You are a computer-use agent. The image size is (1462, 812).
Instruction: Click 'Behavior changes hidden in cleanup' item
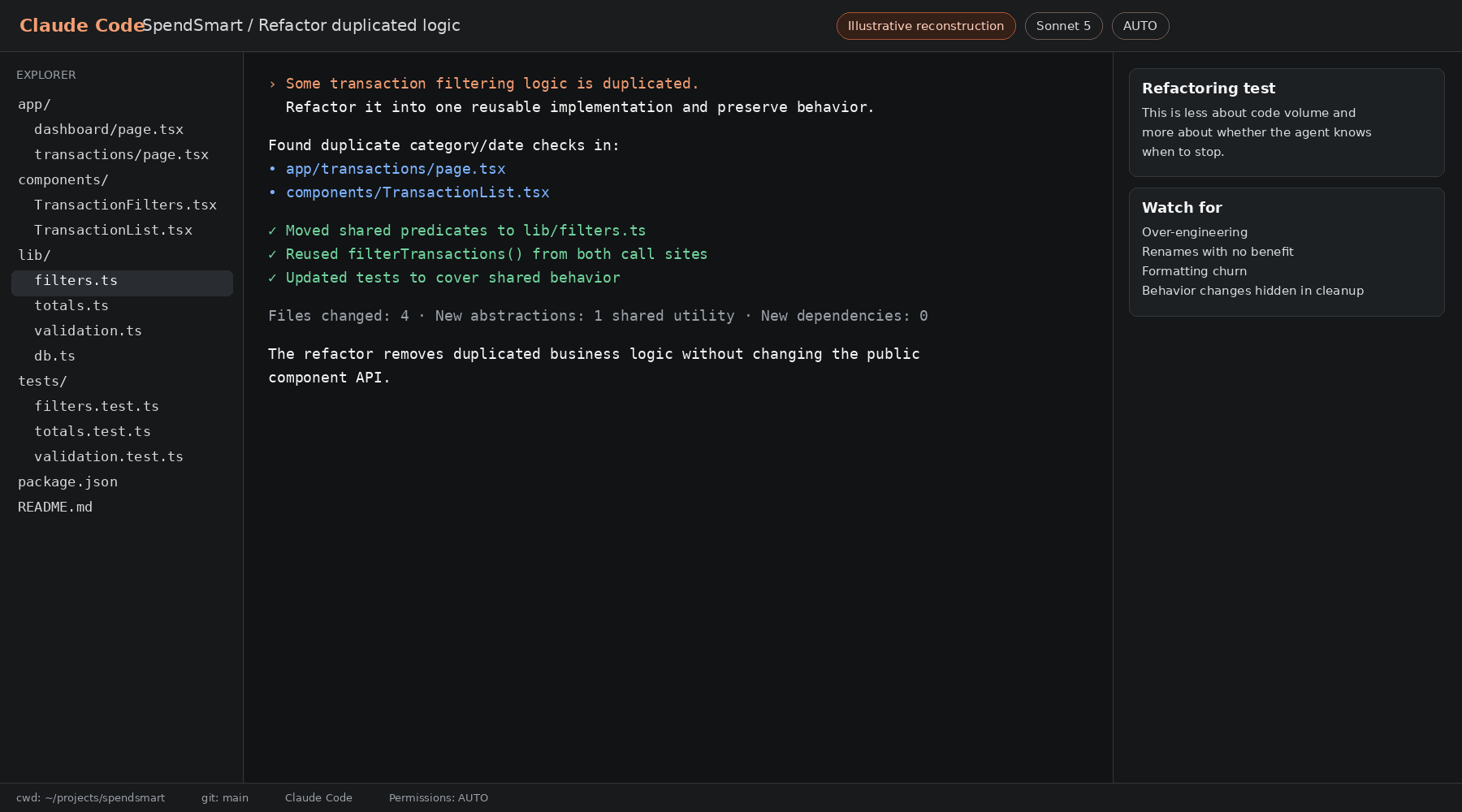(1252, 291)
